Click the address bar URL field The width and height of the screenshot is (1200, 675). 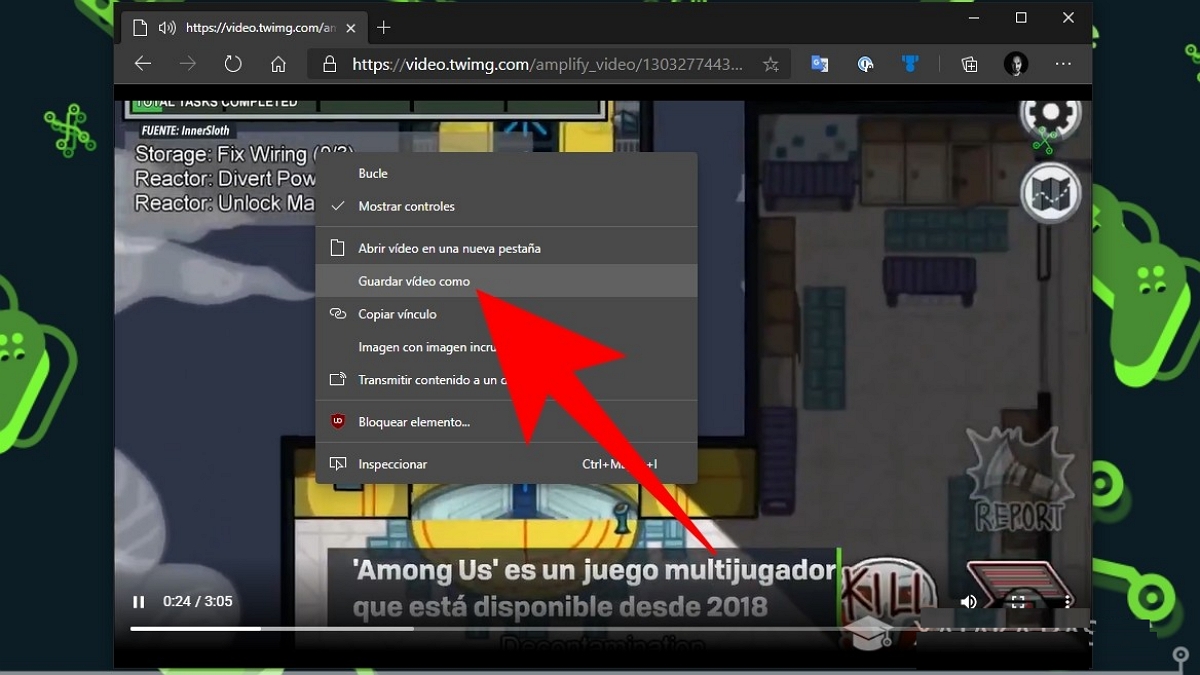547,64
